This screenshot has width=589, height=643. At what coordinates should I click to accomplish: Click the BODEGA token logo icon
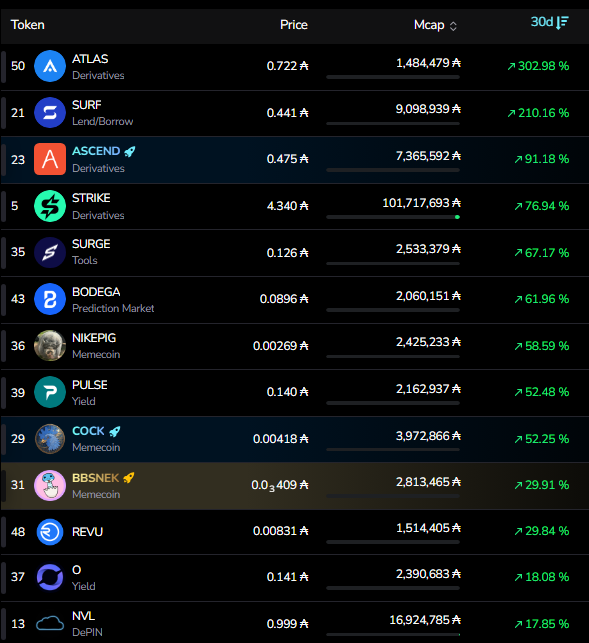click(x=50, y=299)
